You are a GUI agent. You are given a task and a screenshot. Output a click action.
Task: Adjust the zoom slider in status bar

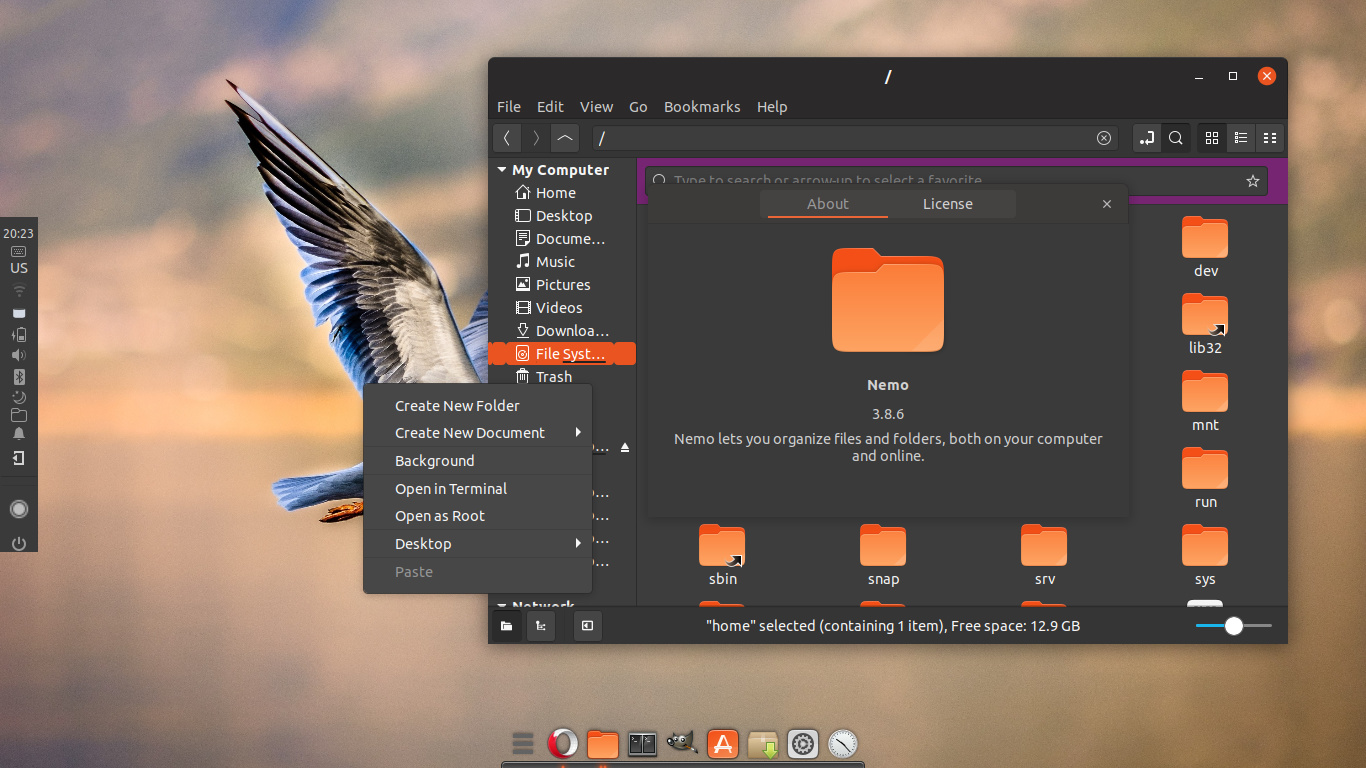1234,626
